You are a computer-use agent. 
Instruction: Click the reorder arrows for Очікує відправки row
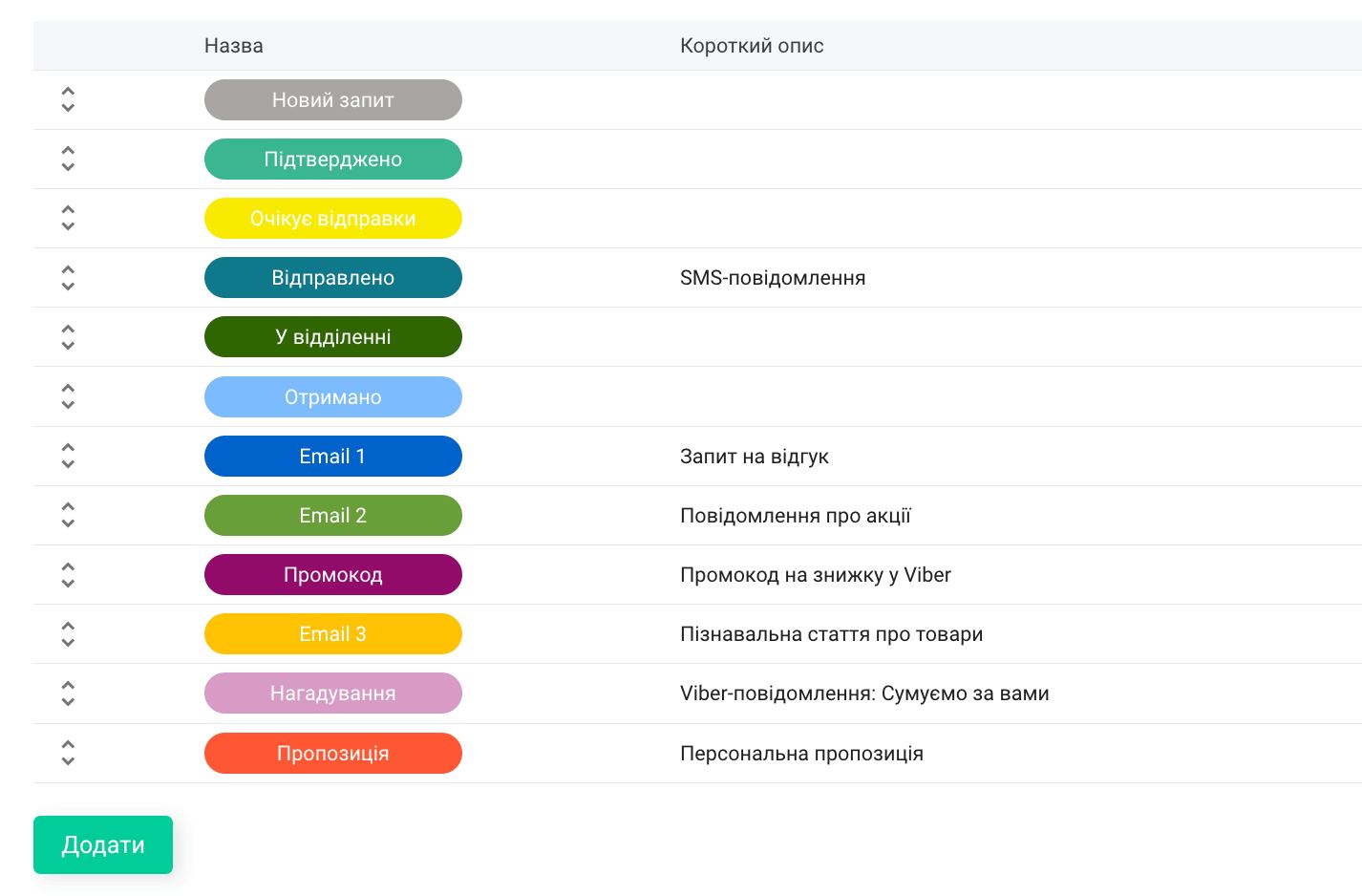(68, 218)
